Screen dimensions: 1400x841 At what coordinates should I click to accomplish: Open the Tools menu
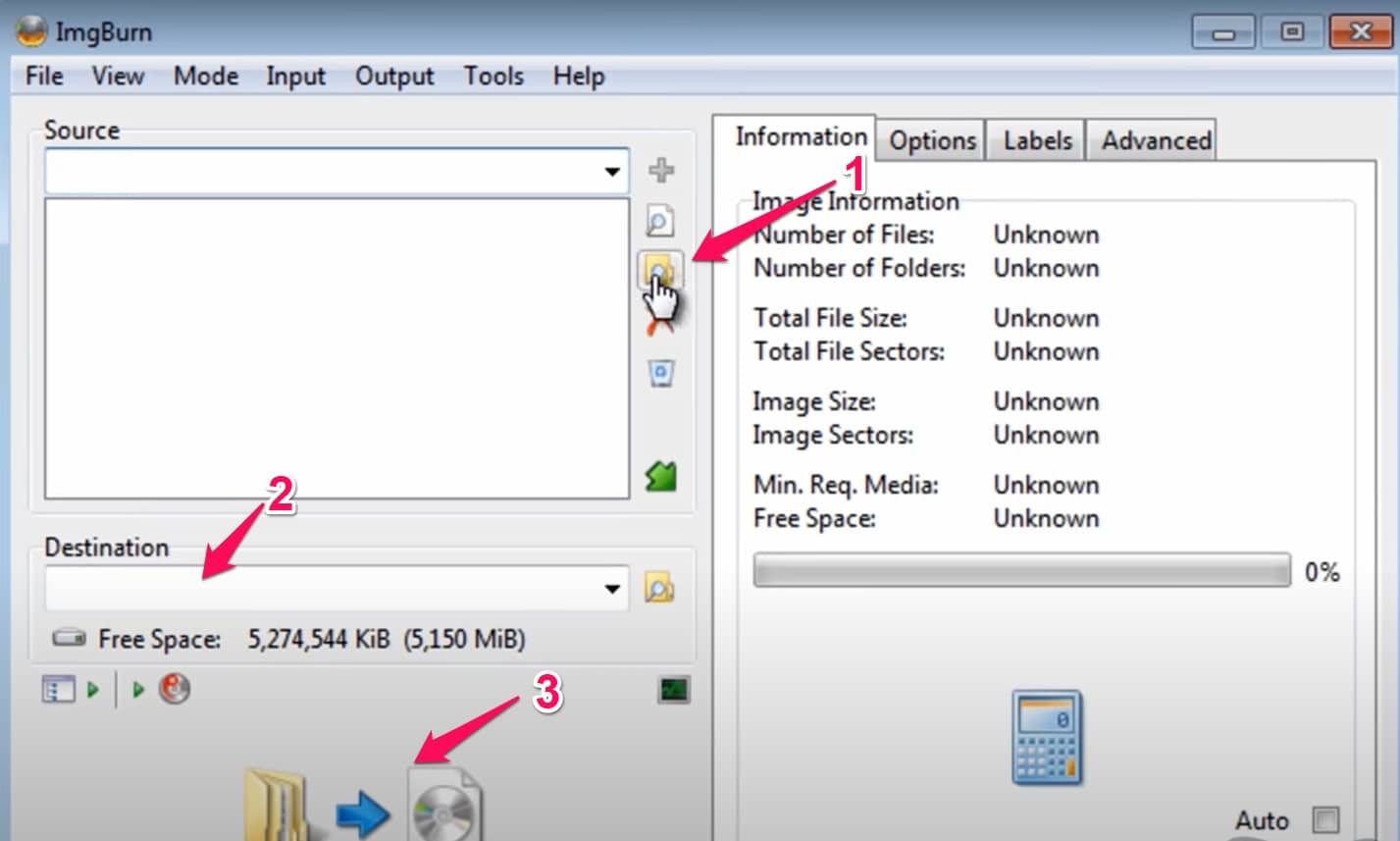493,77
